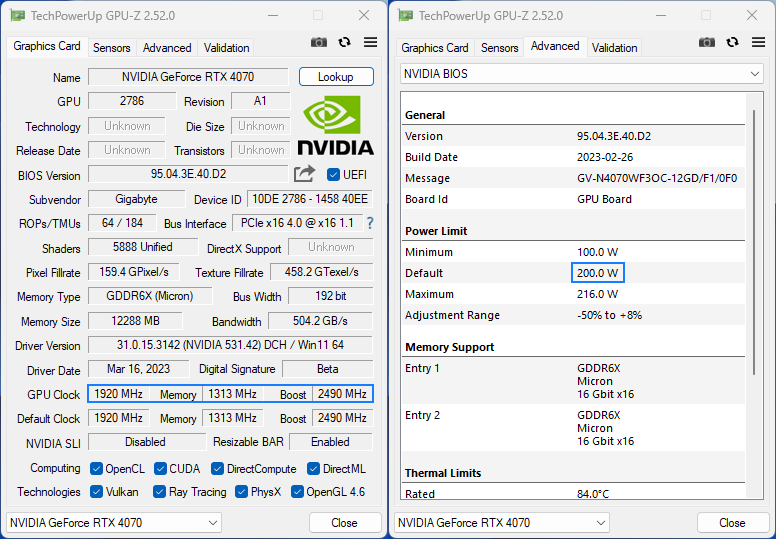
Task: Click the Default power limit 200.0 W value
Action: 598,273
